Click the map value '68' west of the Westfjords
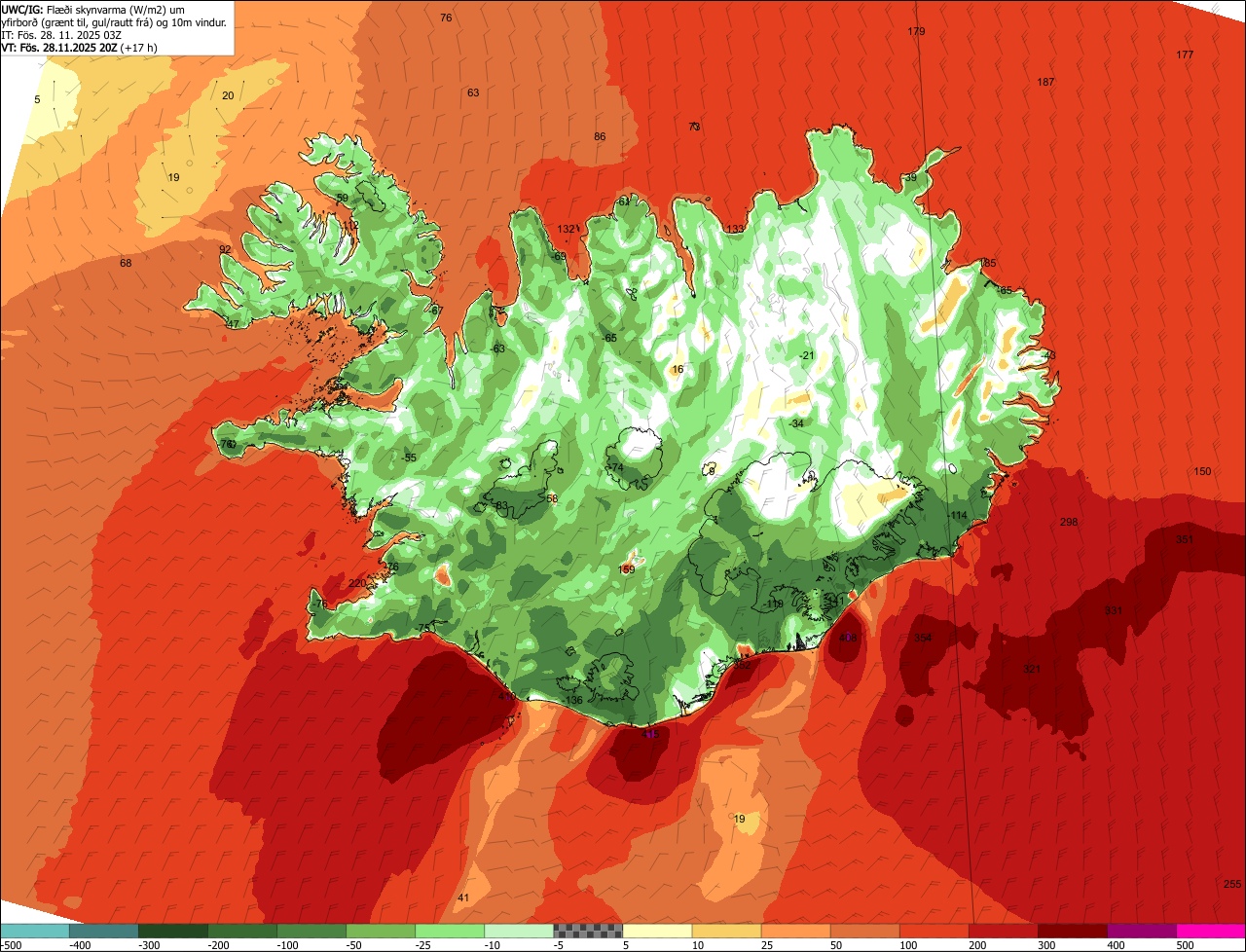The image size is (1246, 952). [126, 263]
